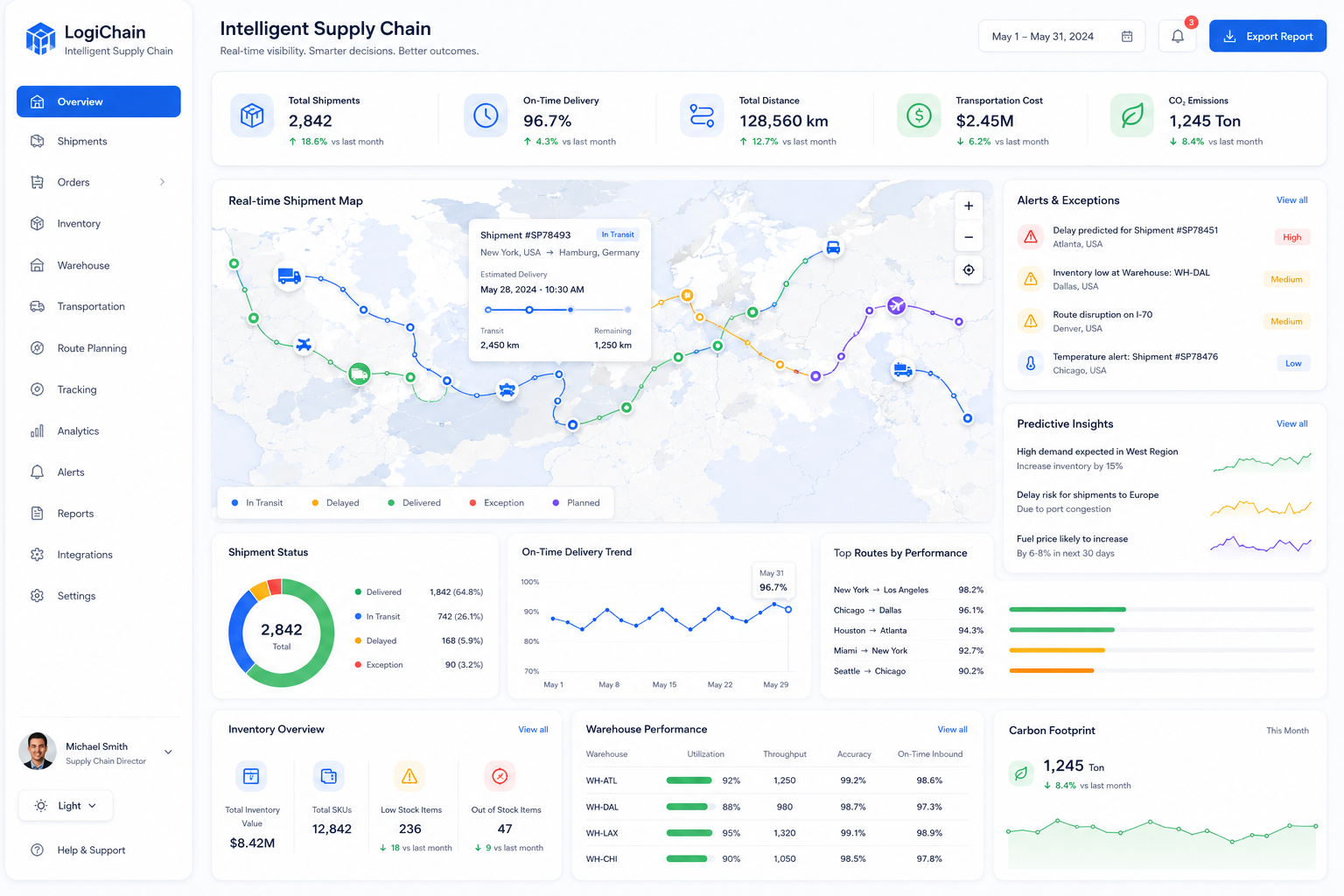View all Alerts & Exceptions
The width and height of the screenshot is (1344, 896).
(x=1291, y=200)
